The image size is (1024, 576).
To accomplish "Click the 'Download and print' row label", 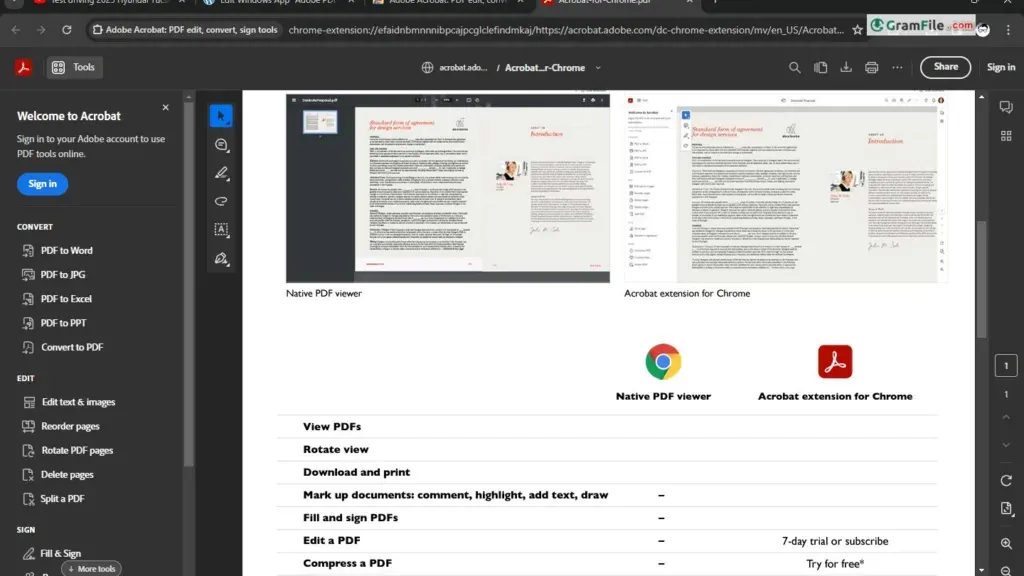I will coord(357,472).
